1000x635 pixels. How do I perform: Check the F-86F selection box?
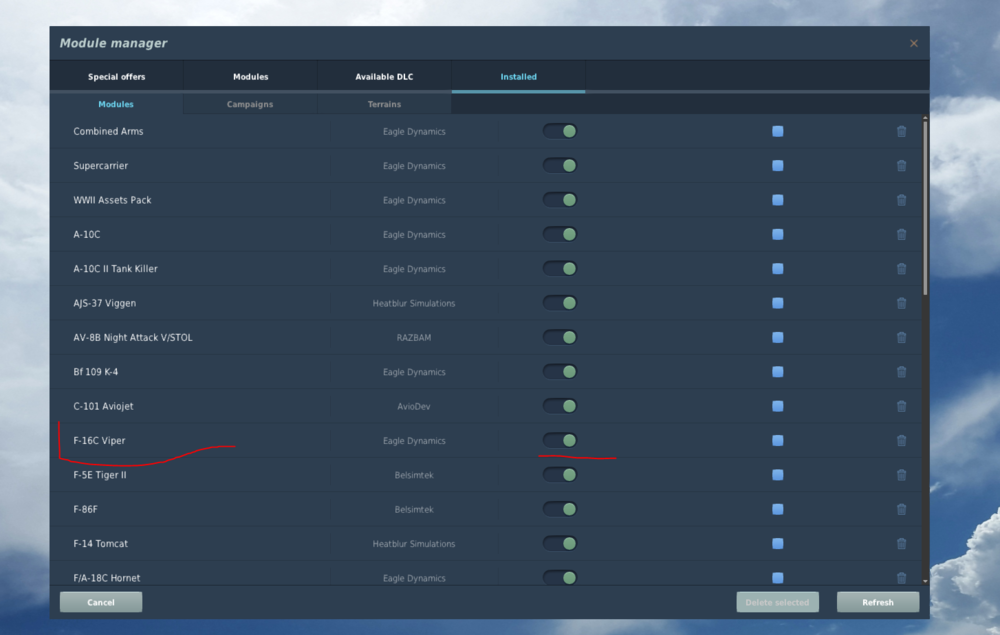(777, 509)
